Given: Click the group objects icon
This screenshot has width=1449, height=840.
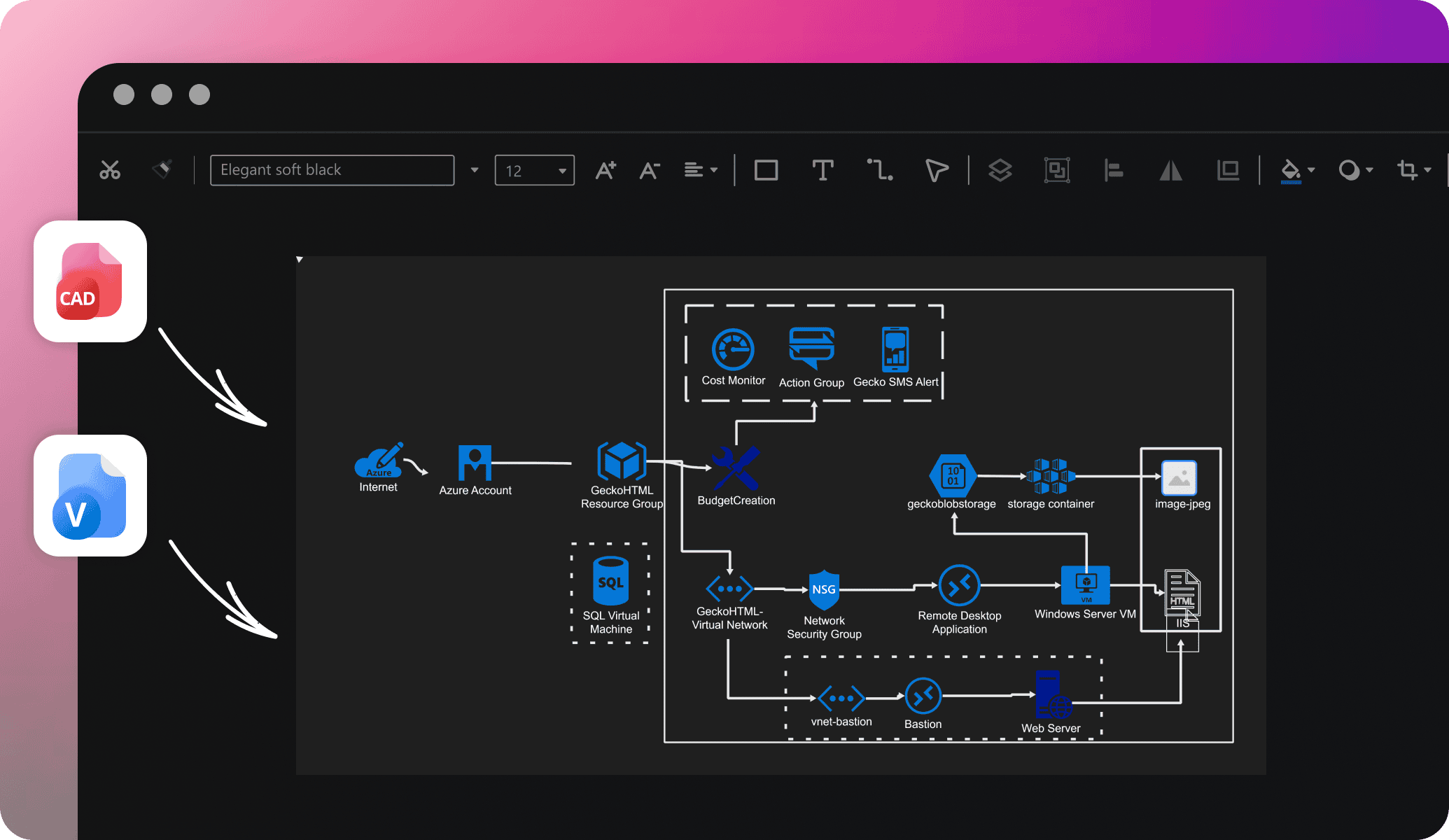Looking at the screenshot, I should [1057, 170].
